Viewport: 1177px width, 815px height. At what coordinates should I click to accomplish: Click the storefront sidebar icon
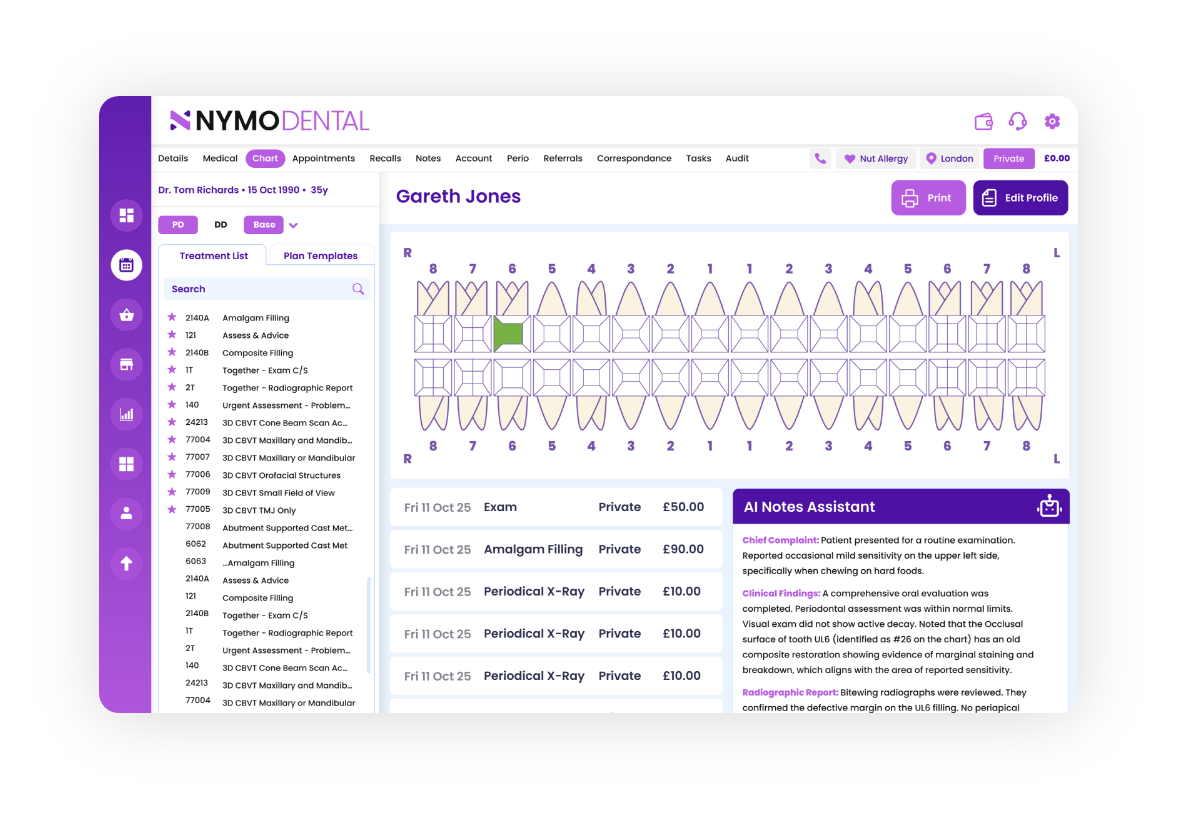coord(126,365)
